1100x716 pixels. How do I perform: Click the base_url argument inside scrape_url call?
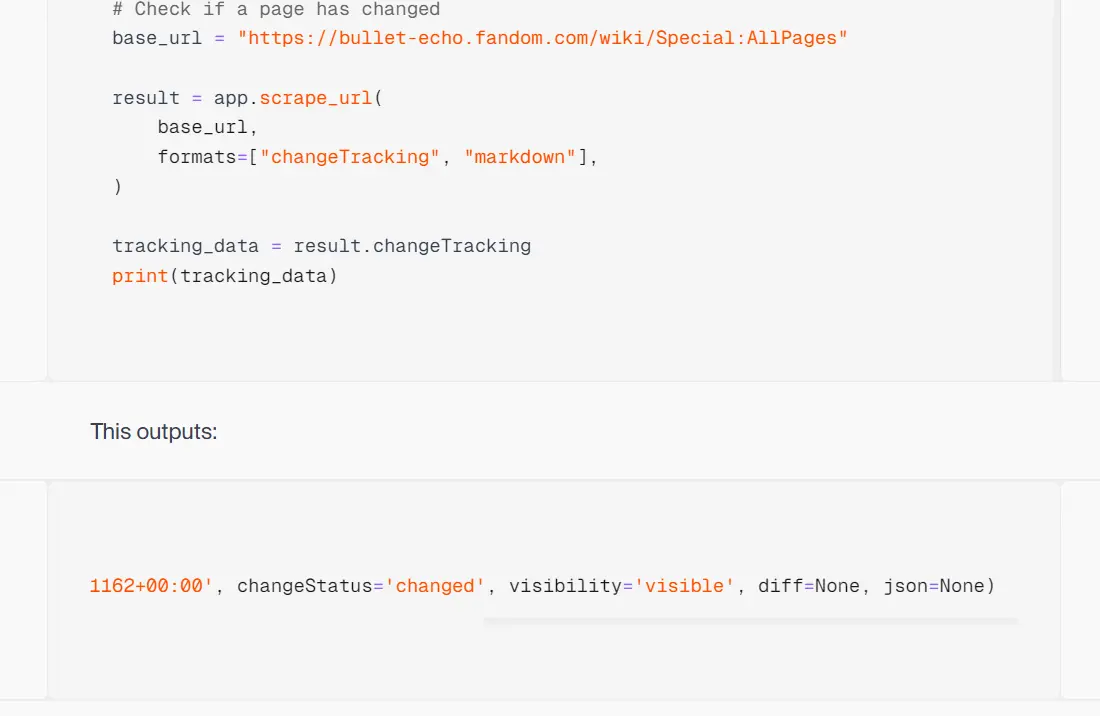click(x=202, y=127)
